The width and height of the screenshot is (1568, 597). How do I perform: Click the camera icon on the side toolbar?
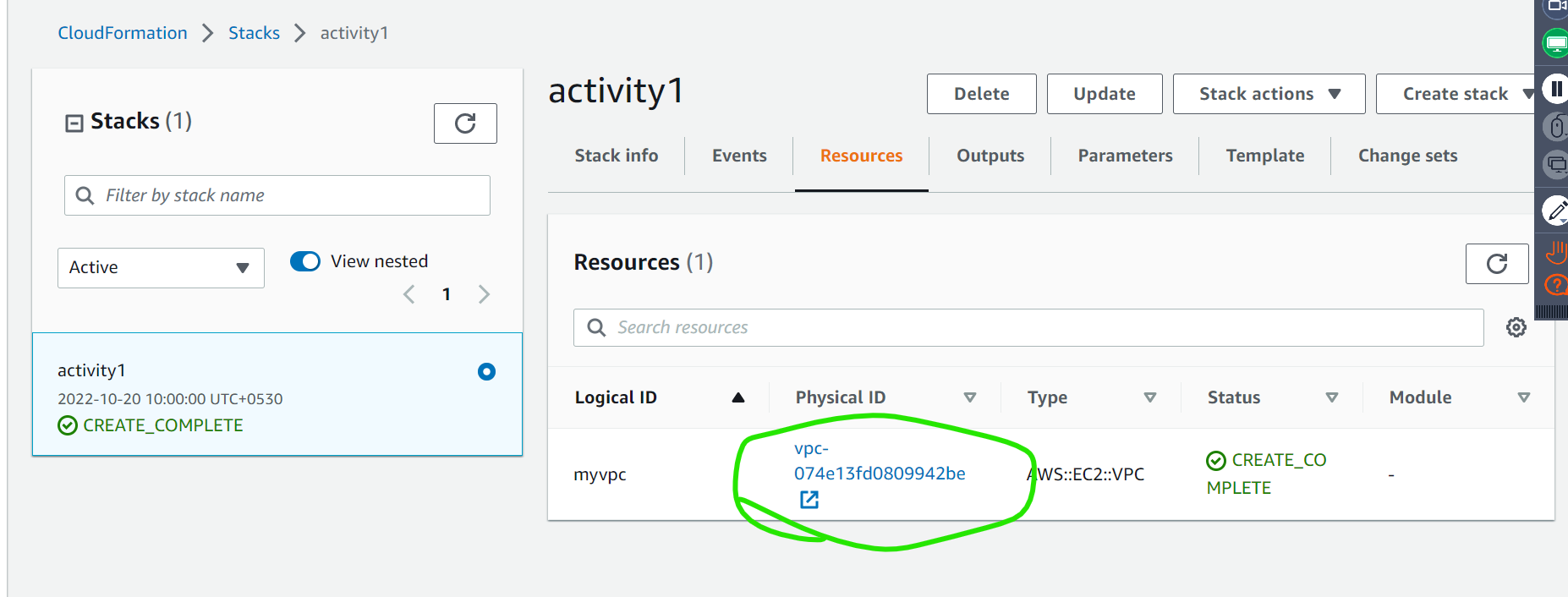tap(1556, 7)
